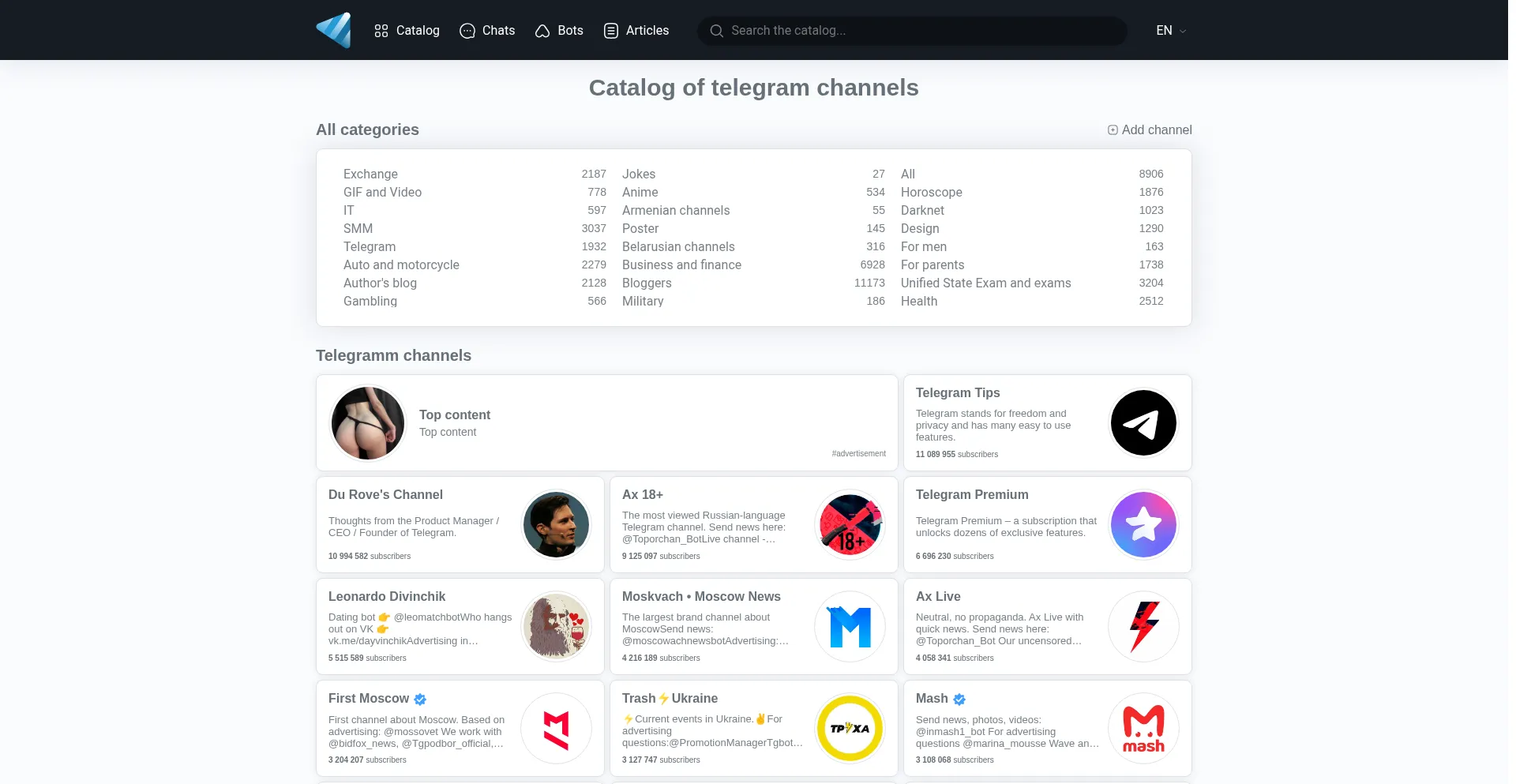Open the Top content advertisement thumbnail
Screen dimensions: 1516x784
tap(367, 423)
